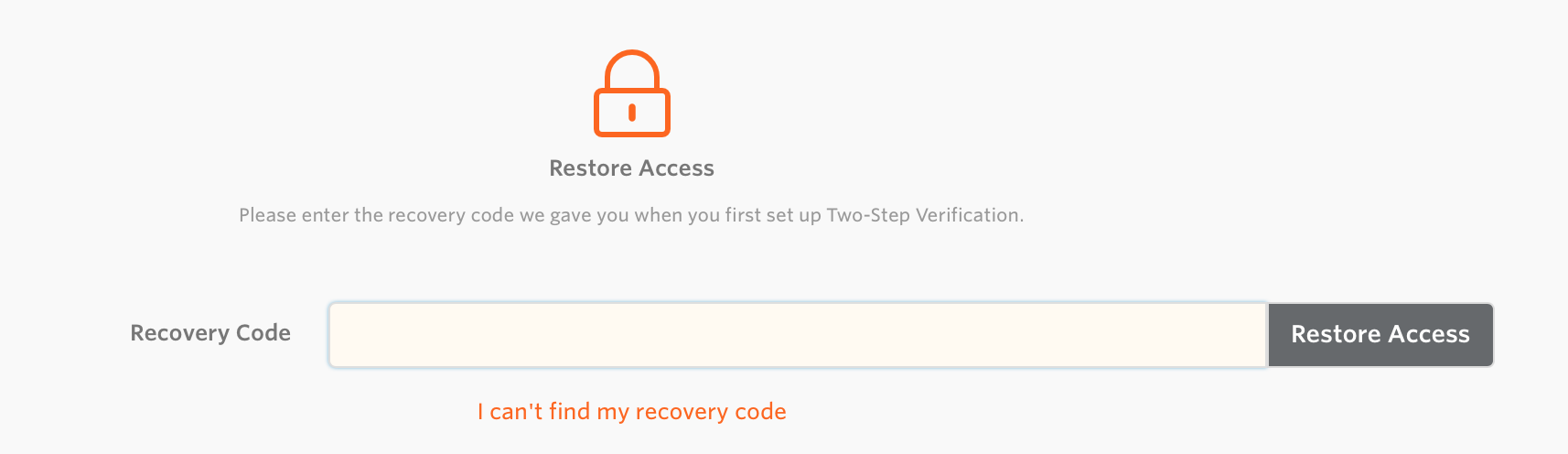Click the "Recovery Code" field label
This screenshot has width=1568, height=454.
coord(210,333)
